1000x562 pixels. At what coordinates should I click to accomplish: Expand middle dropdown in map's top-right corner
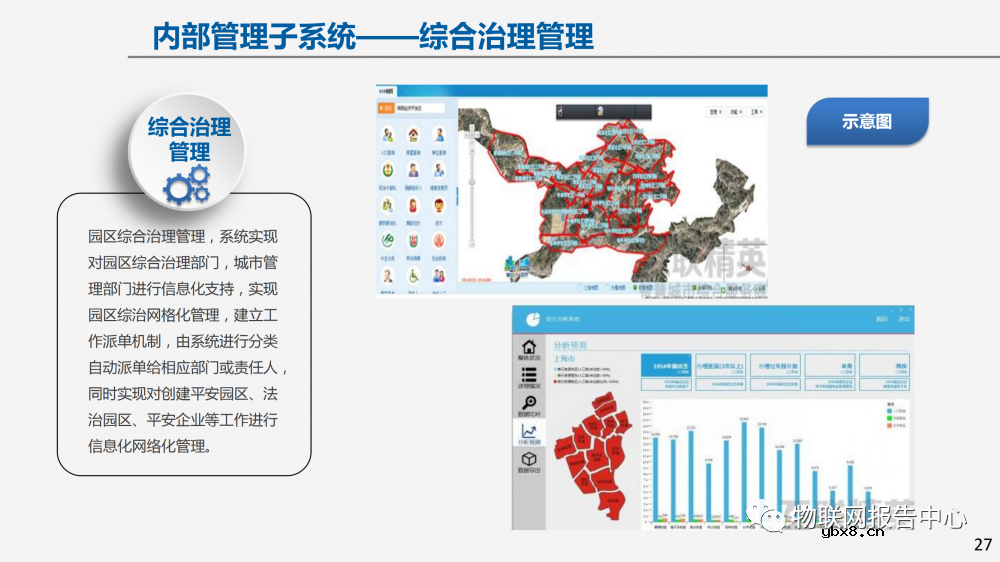(x=735, y=112)
